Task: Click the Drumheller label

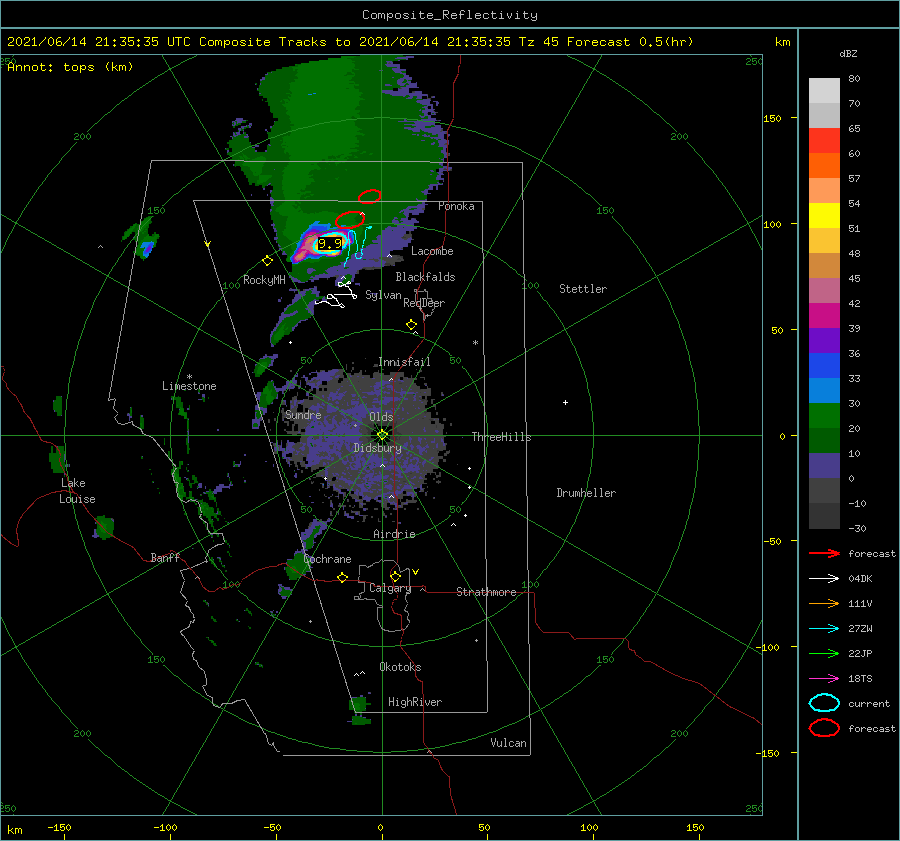Action: [x=586, y=493]
